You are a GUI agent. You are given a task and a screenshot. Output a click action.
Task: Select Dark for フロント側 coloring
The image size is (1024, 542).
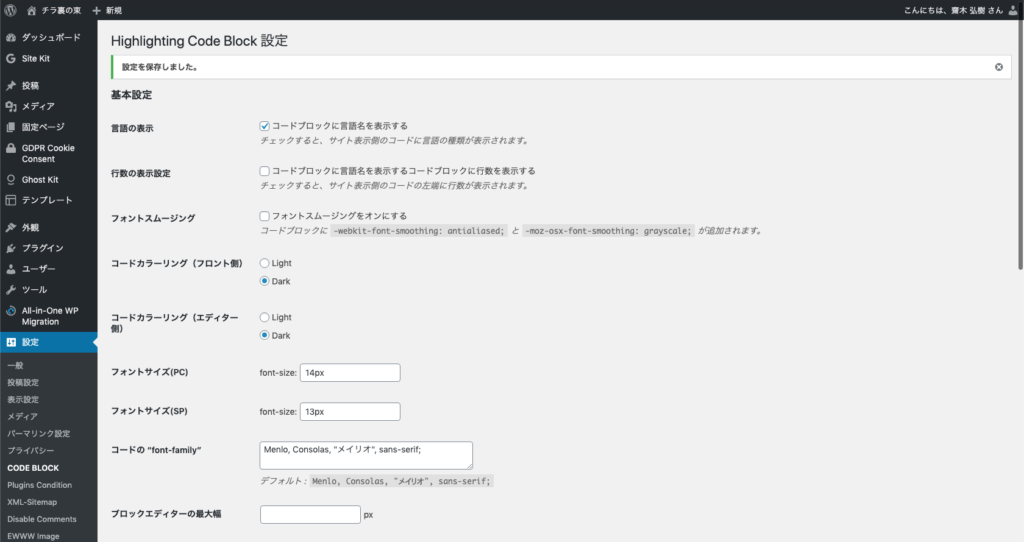(x=264, y=281)
